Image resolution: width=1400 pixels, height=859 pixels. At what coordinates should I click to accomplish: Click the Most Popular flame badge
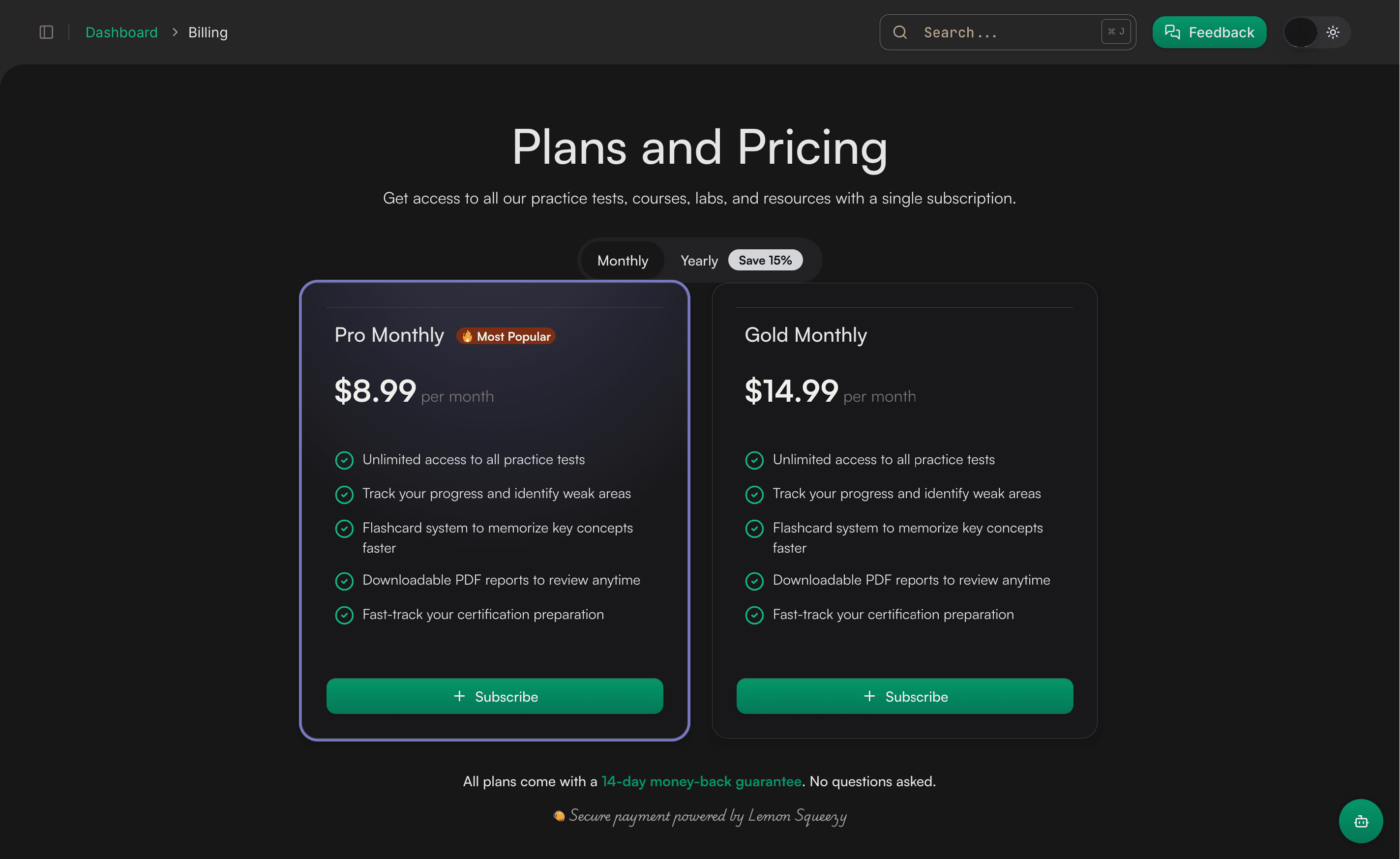506,336
